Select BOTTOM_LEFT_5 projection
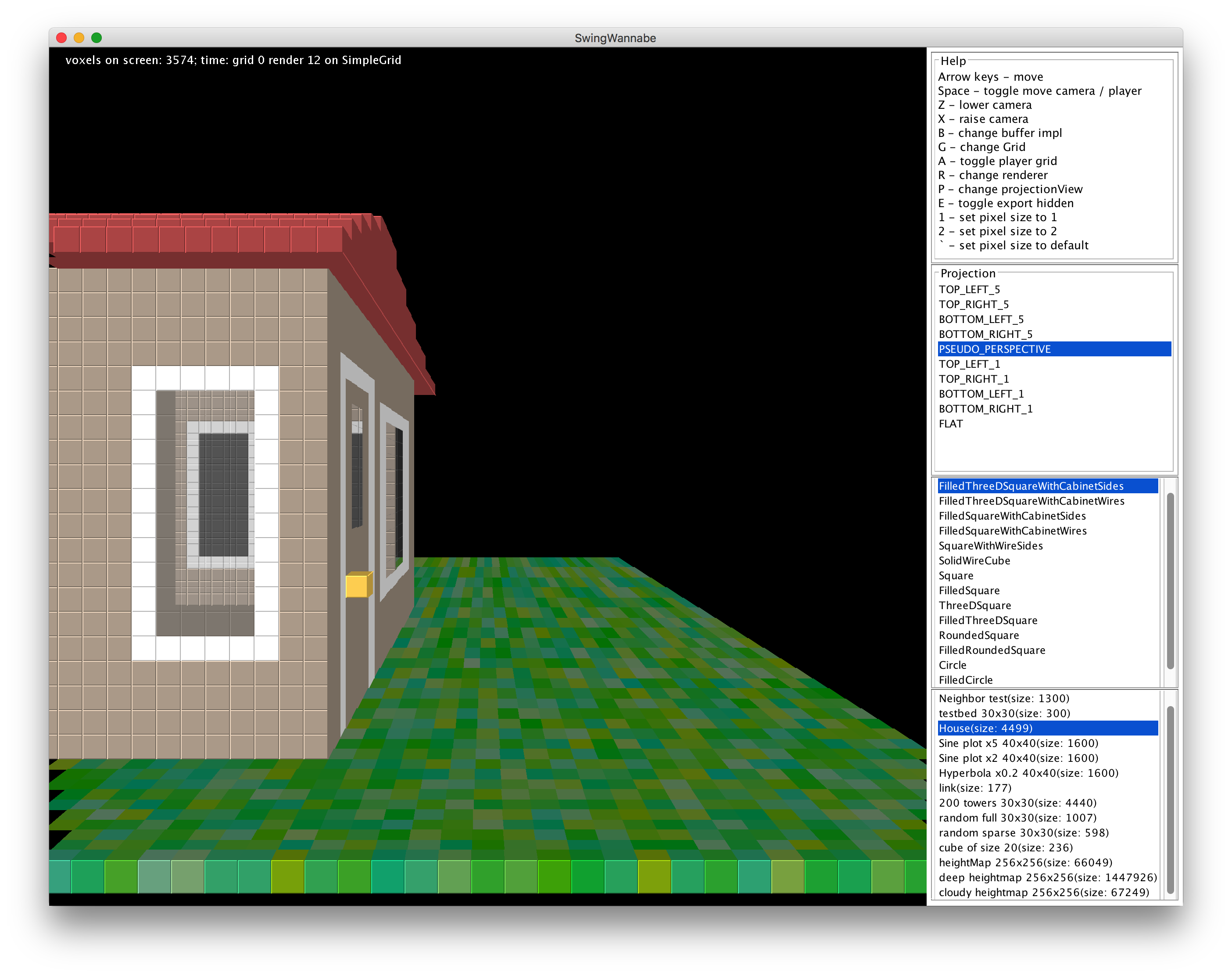The image size is (1232, 976). (1054, 319)
